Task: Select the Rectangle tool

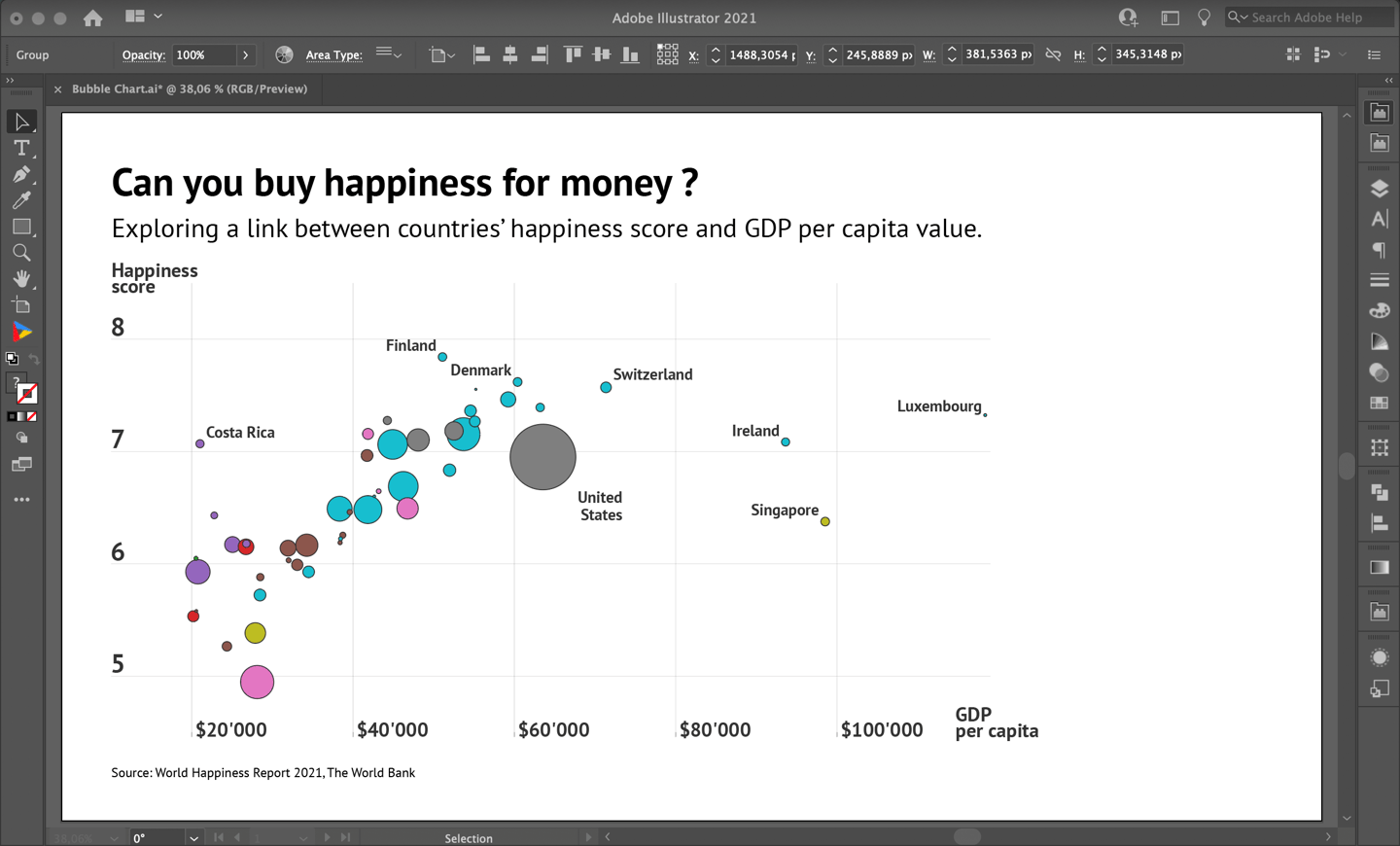Action: pos(21,226)
